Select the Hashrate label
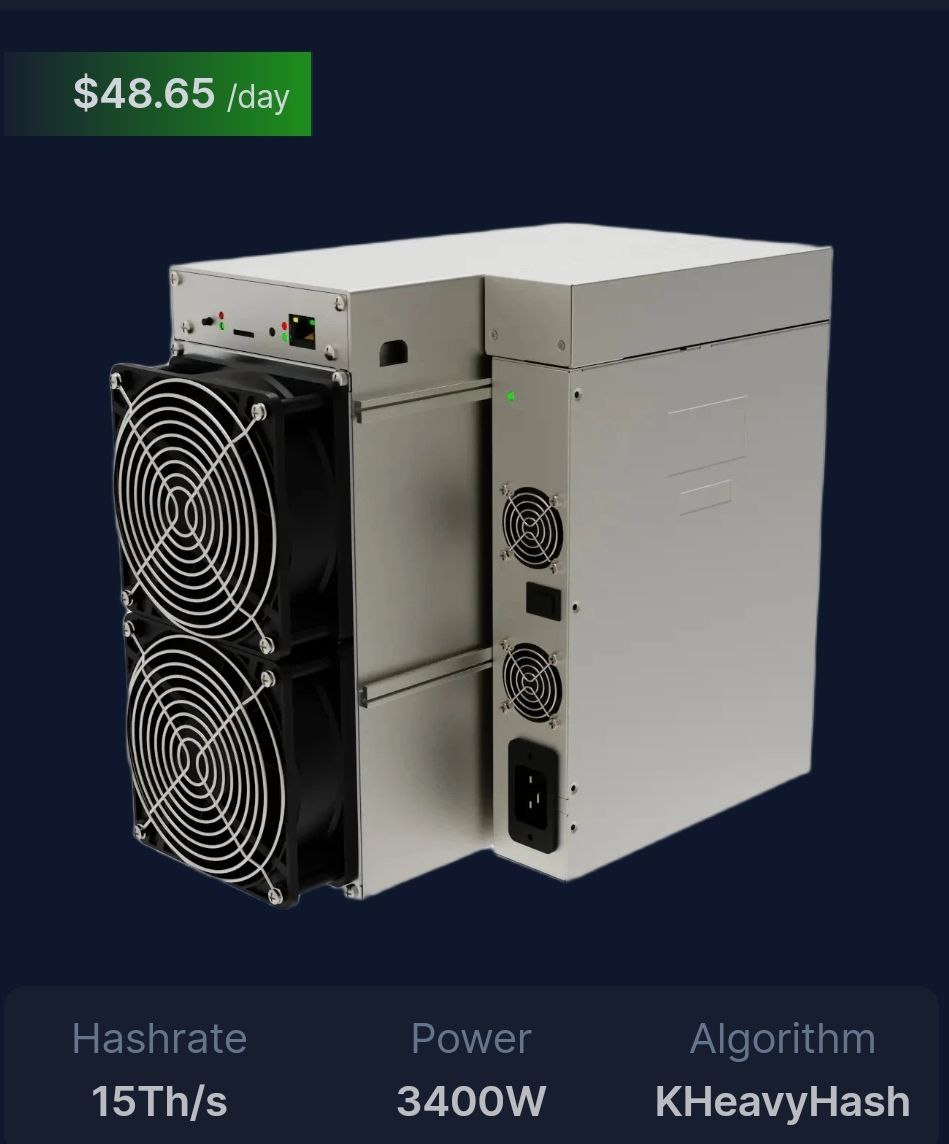 click(159, 1037)
